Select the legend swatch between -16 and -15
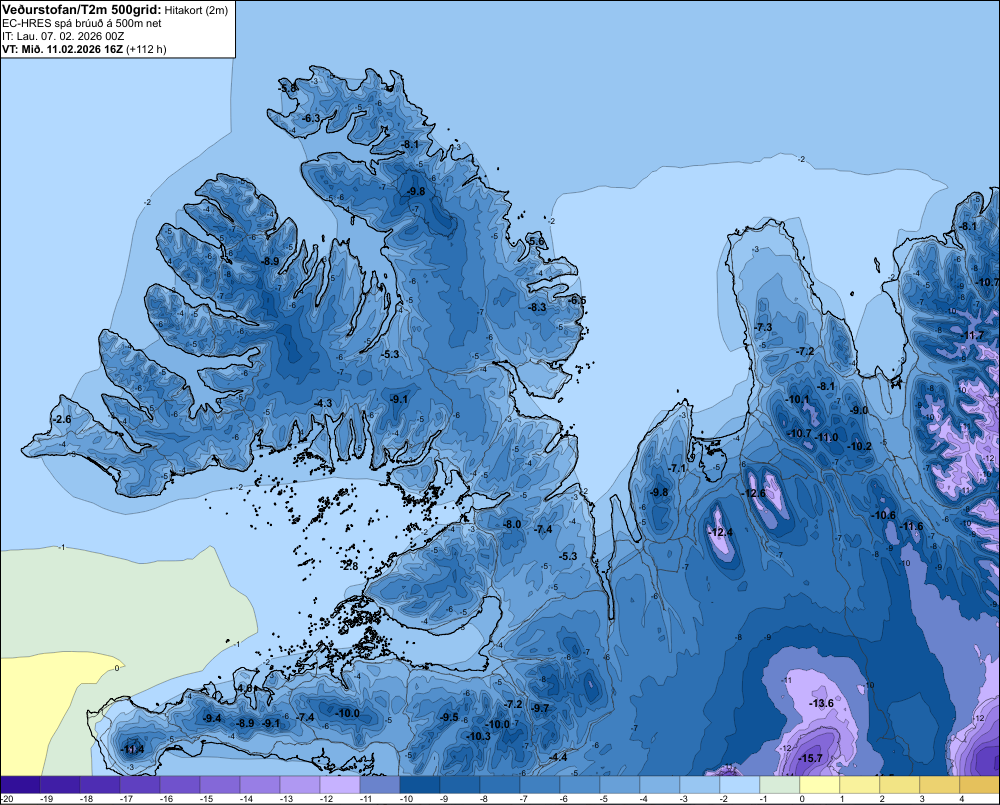The height and width of the screenshot is (805, 1000). click(x=180, y=785)
